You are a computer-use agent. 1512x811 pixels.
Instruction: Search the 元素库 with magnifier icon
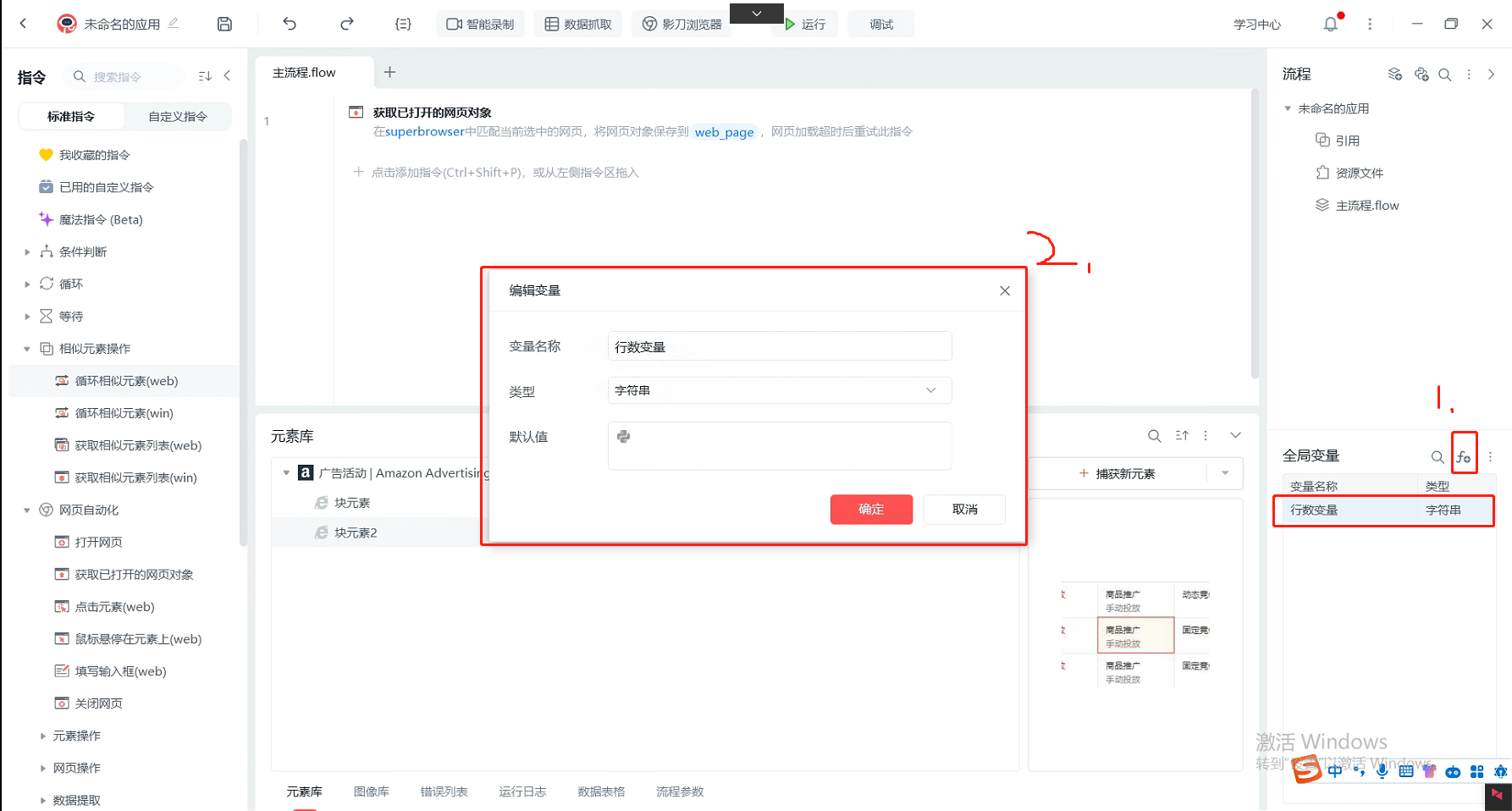click(x=1155, y=436)
